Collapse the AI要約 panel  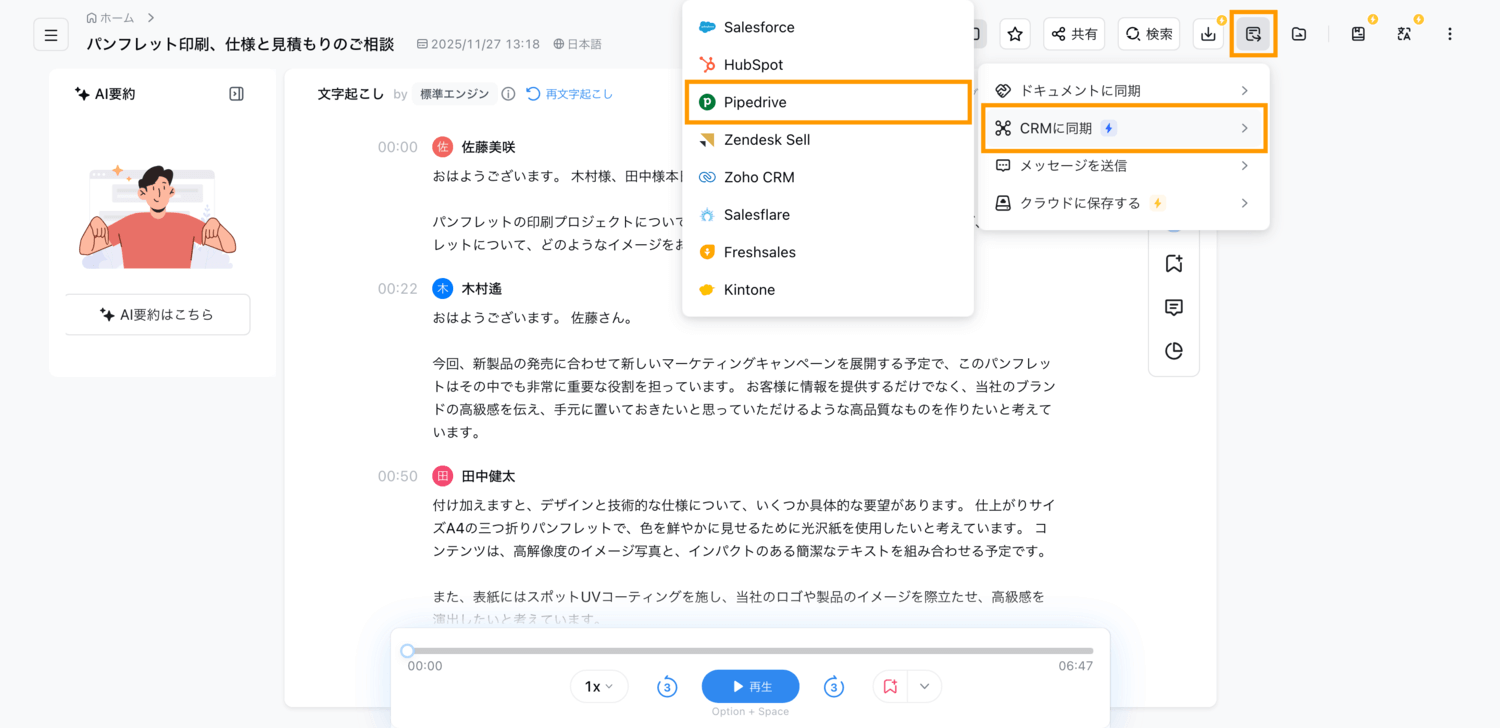(x=236, y=94)
